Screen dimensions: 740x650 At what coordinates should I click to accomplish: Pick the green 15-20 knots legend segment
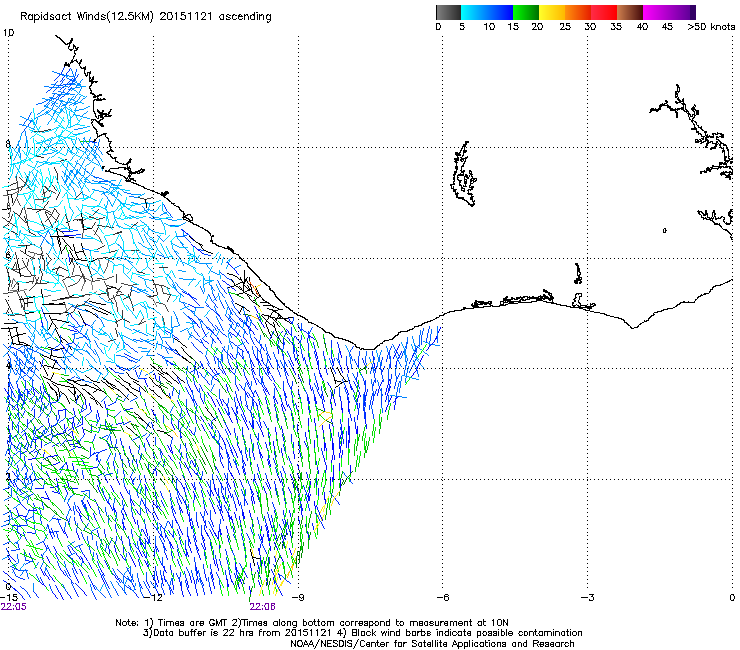(526, 12)
